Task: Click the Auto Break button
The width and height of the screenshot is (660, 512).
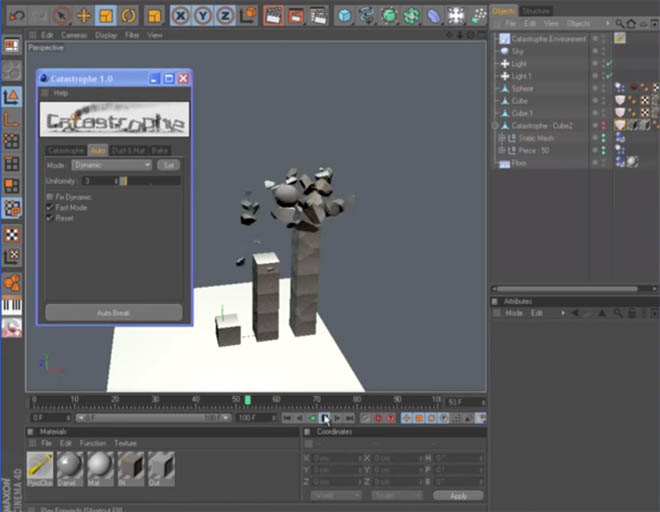Action: 114,313
